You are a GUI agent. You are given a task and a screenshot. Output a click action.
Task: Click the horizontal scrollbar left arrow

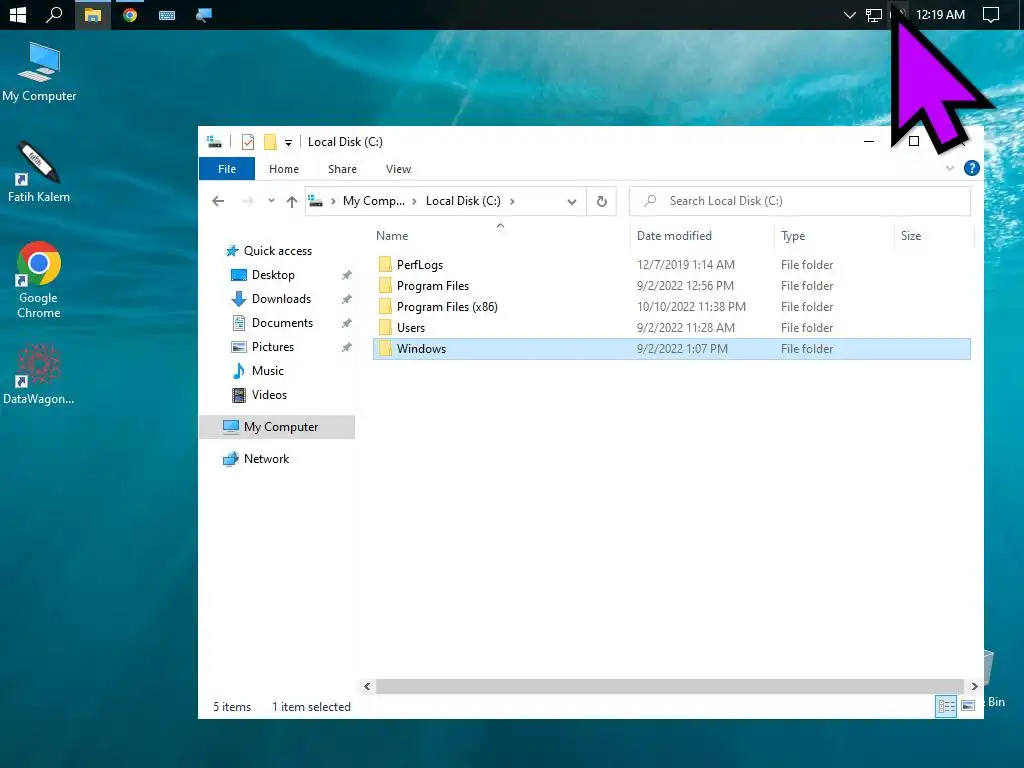click(367, 686)
